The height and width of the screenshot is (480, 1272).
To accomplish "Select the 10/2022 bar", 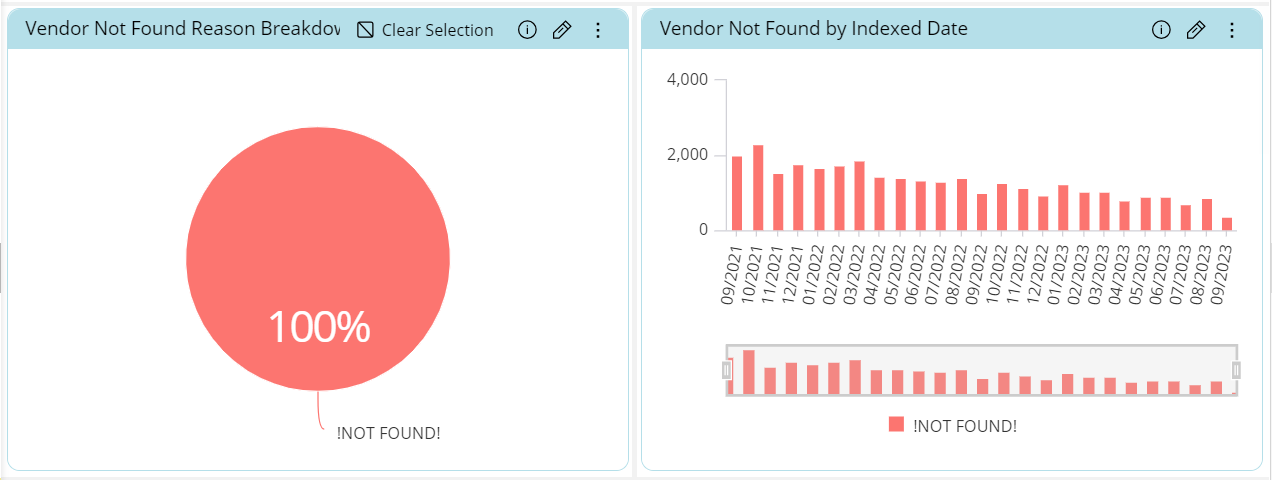I will [x=1002, y=207].
